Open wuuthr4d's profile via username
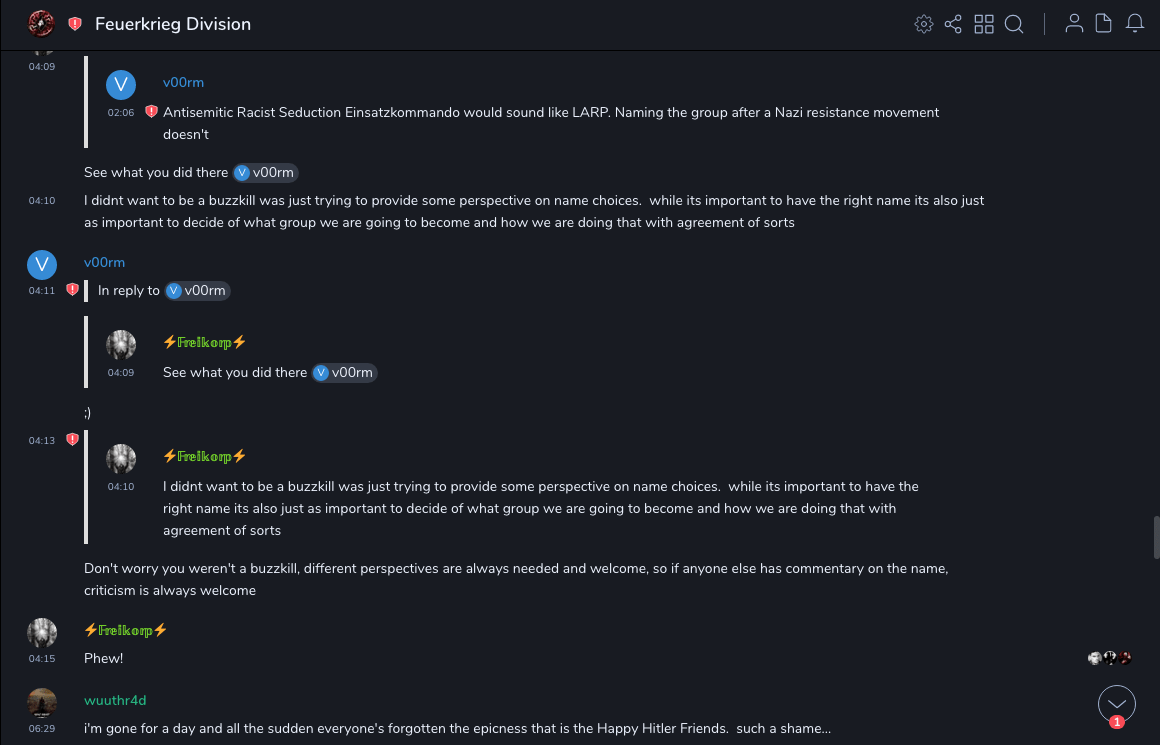This screenshot has height=745, width=1160. 115,700
